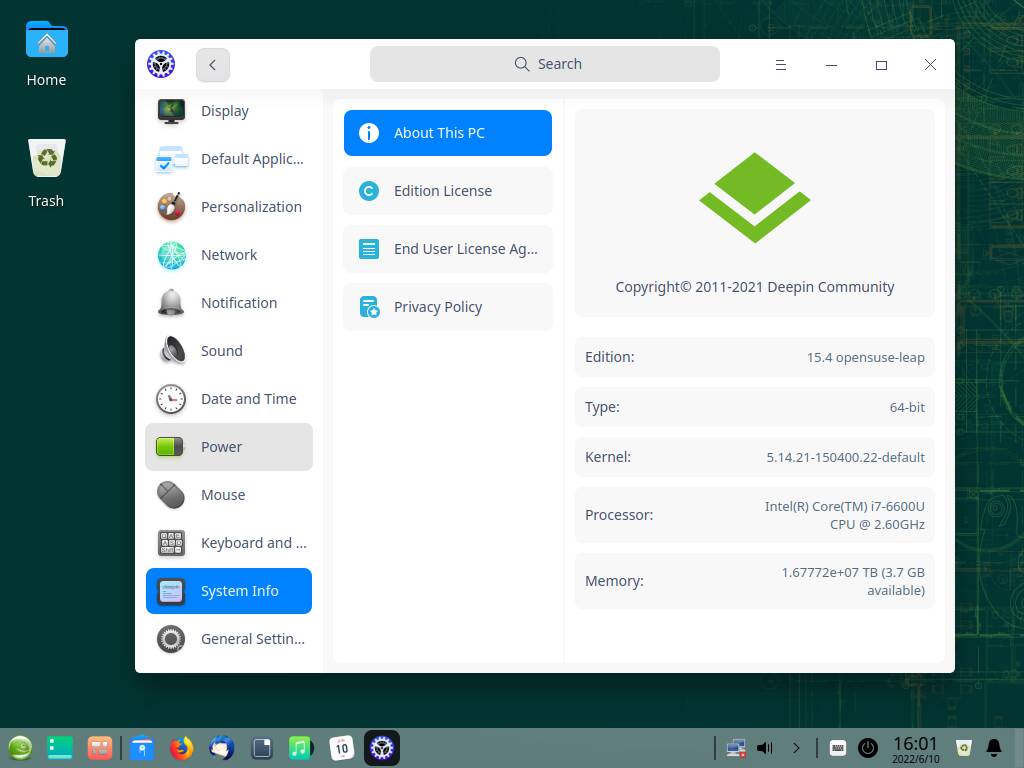
Task: Open Display settings from sidebar
Action: pos(225,111)
